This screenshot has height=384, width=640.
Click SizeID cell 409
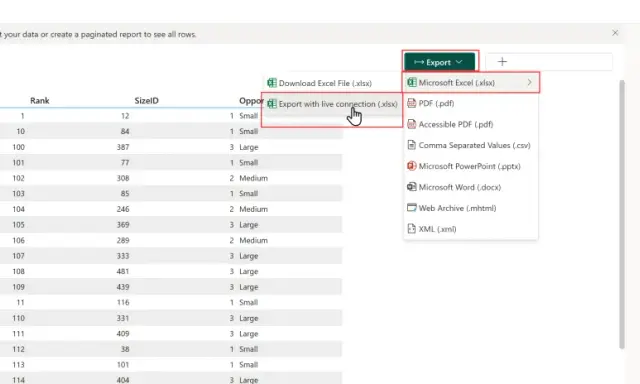click(x=123, y=333)
